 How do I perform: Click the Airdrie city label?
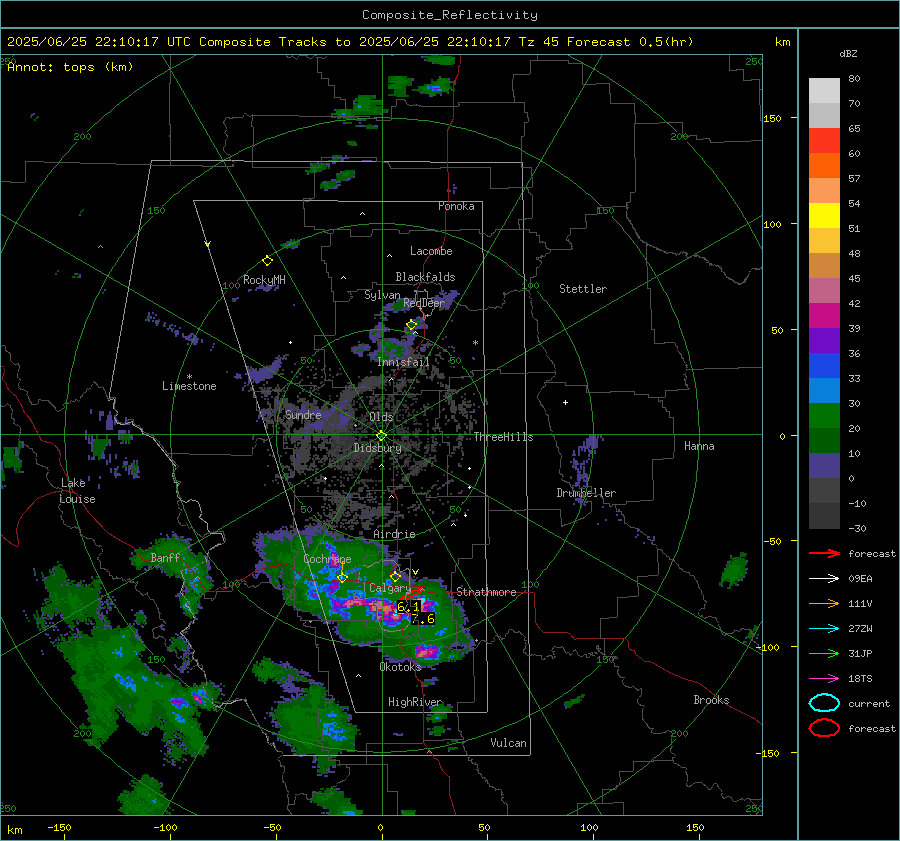pyautogui.click(x=394, y=534)
